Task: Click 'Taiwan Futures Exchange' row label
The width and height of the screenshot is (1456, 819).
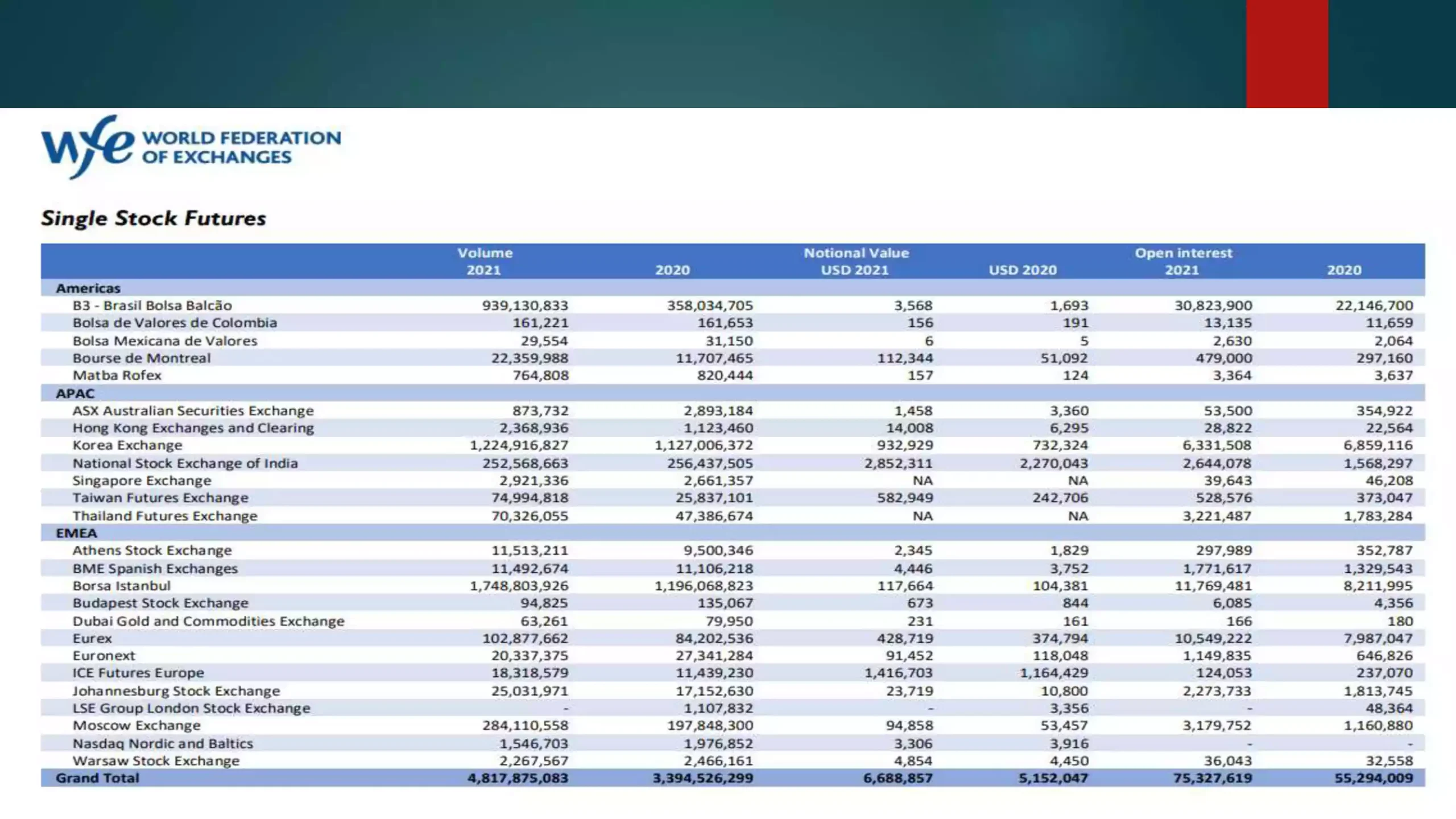Action: tap(160, 498)
